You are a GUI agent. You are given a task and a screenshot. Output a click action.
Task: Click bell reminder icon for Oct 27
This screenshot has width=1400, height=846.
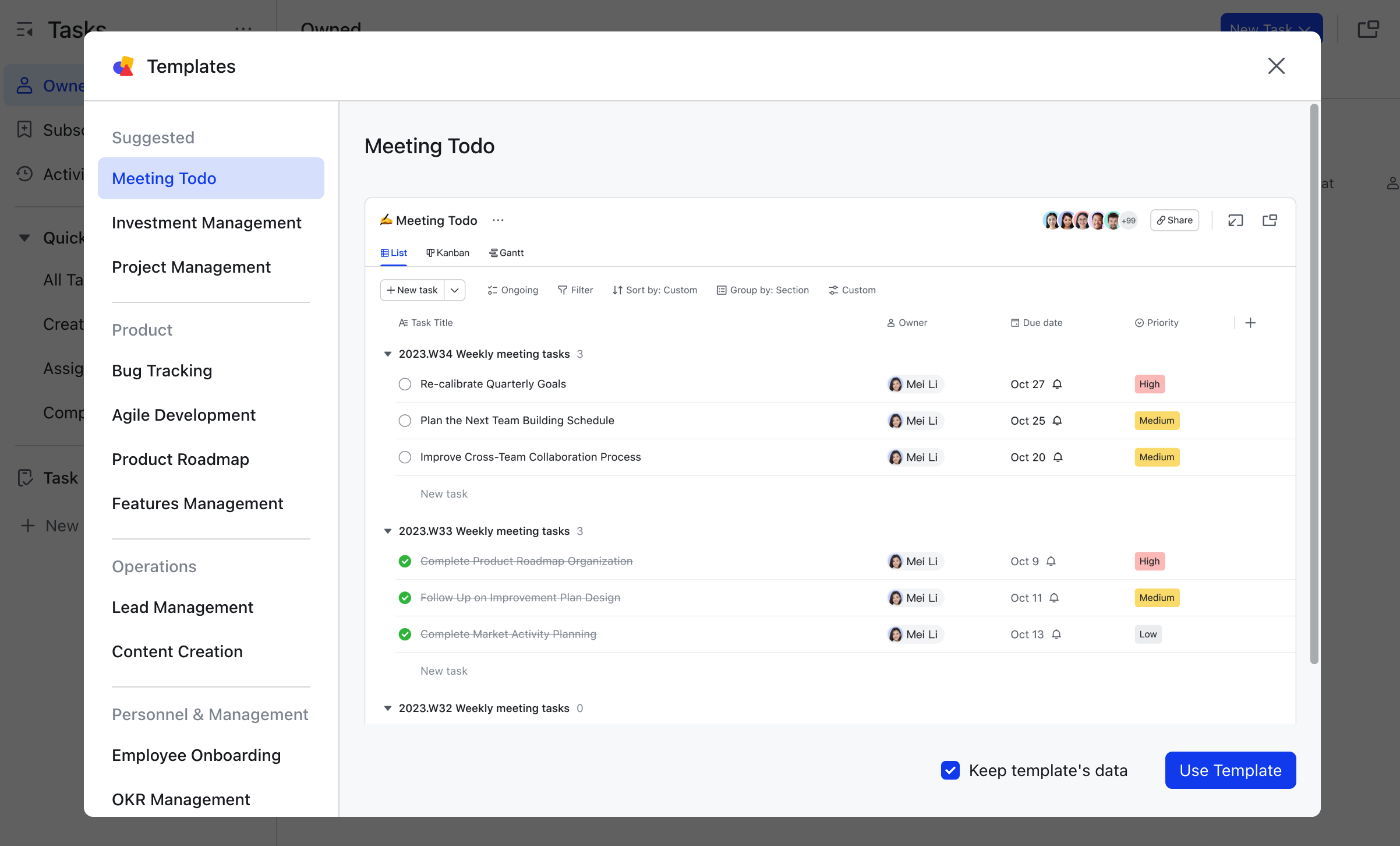1058,384
